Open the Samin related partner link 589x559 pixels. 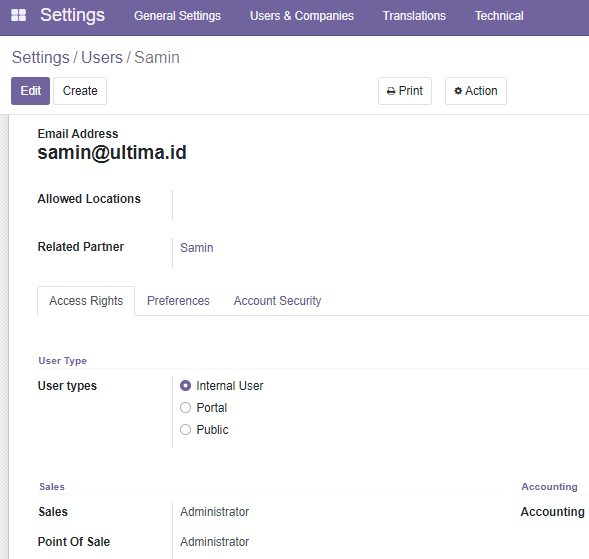click(197, 248)
